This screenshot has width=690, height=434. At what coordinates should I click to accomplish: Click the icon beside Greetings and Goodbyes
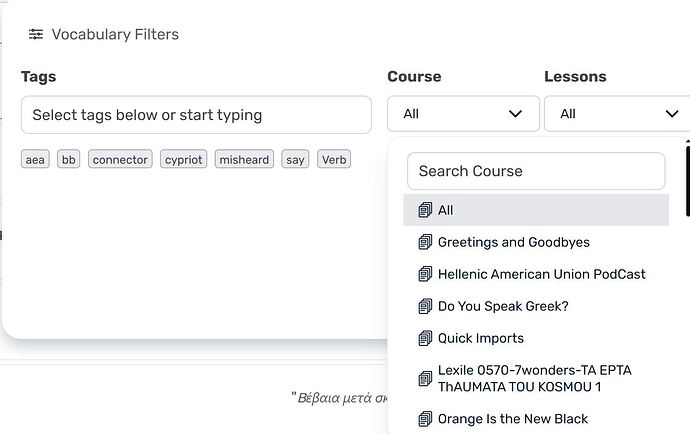tap(426, 242)
